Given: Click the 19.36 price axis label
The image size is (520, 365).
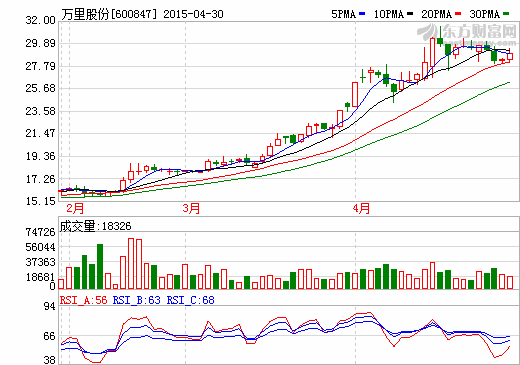Looking at the screenshot, I should coord(40,156).
